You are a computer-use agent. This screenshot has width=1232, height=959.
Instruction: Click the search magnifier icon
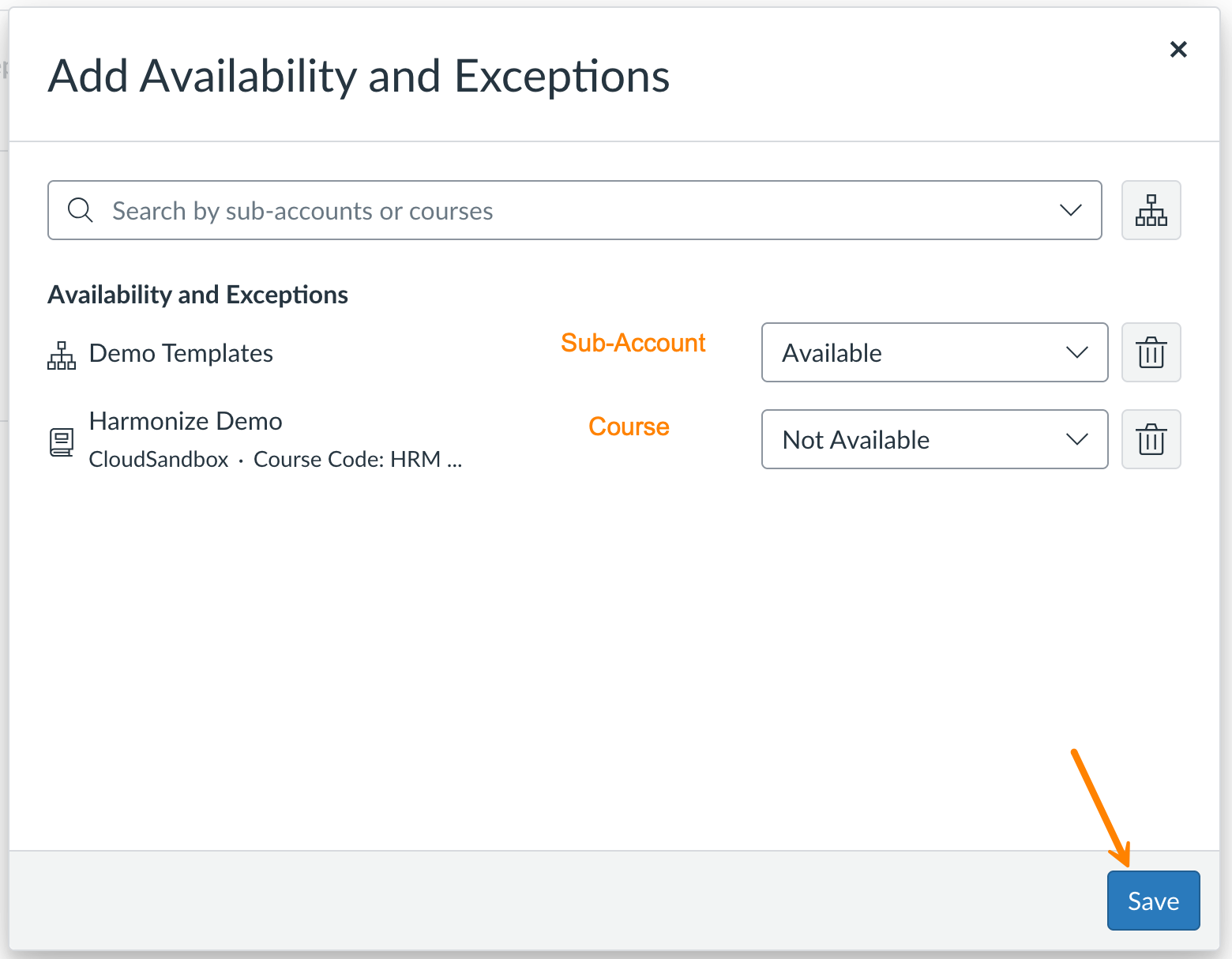pos(80,210)
